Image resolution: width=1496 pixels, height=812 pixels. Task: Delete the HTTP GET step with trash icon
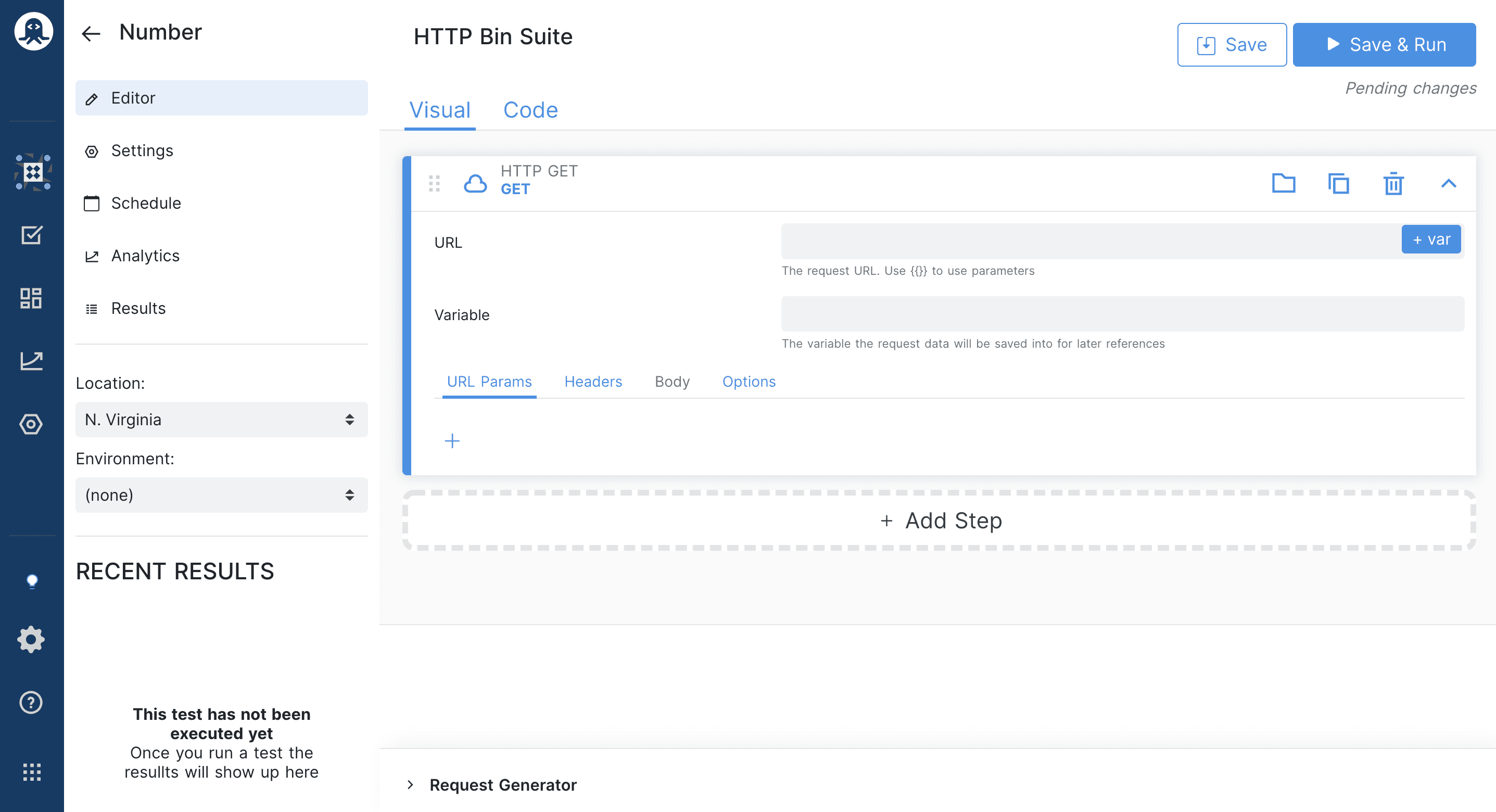(x=1393, y=184)
